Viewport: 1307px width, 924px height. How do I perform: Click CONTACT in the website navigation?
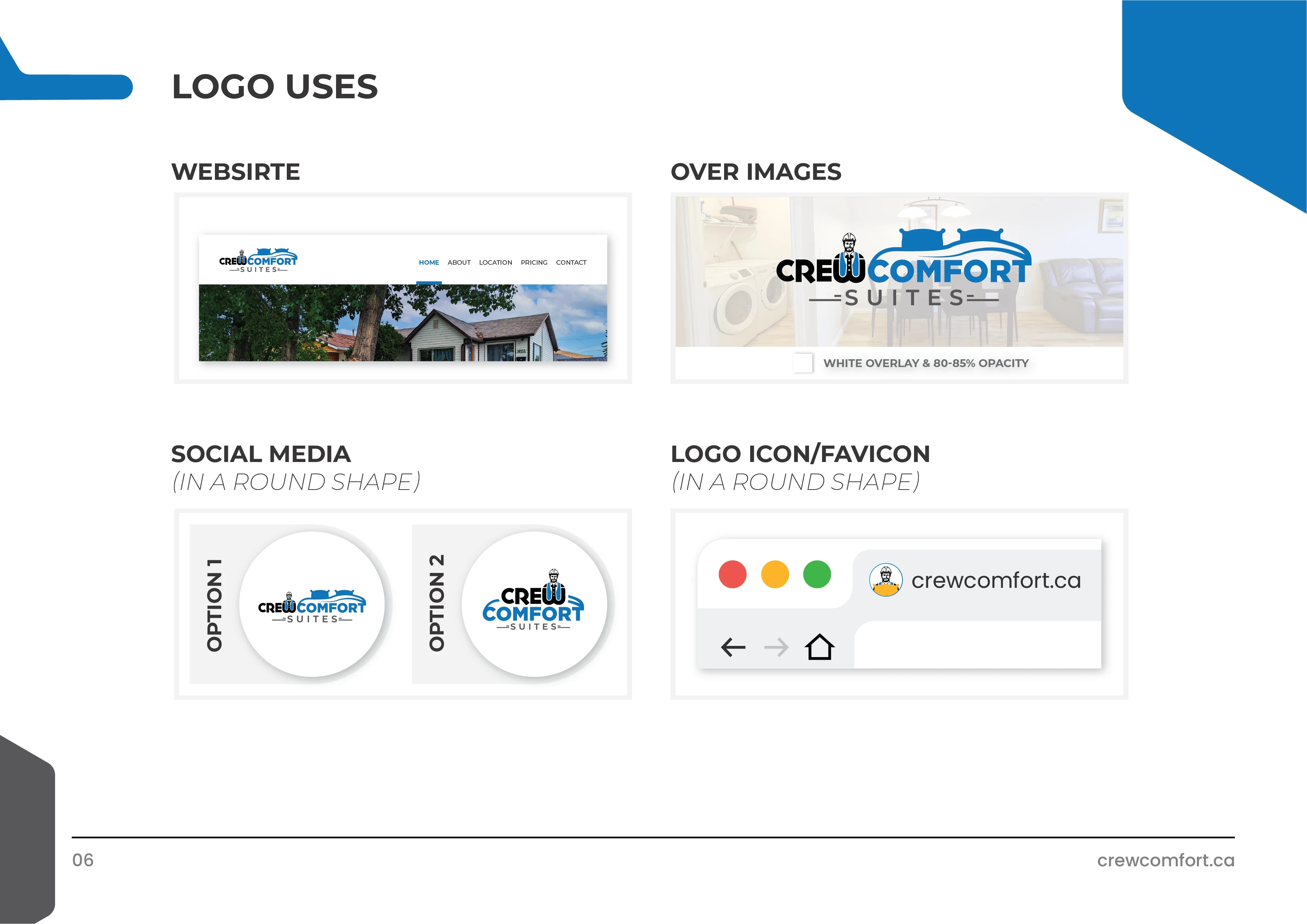571,263
